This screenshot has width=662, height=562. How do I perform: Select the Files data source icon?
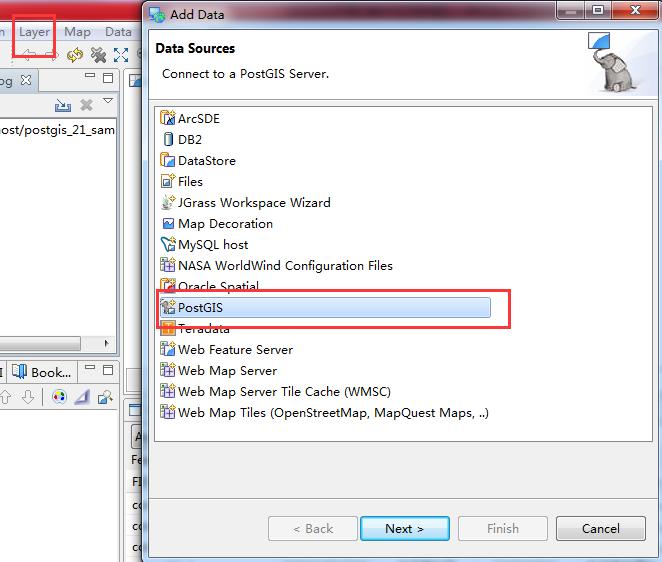click(x=168, y=181)
